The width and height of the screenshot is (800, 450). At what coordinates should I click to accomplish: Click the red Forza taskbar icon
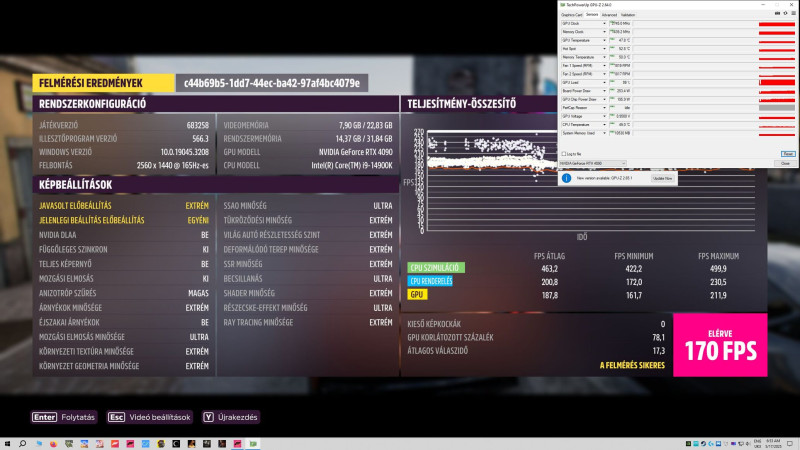(115, 444)
